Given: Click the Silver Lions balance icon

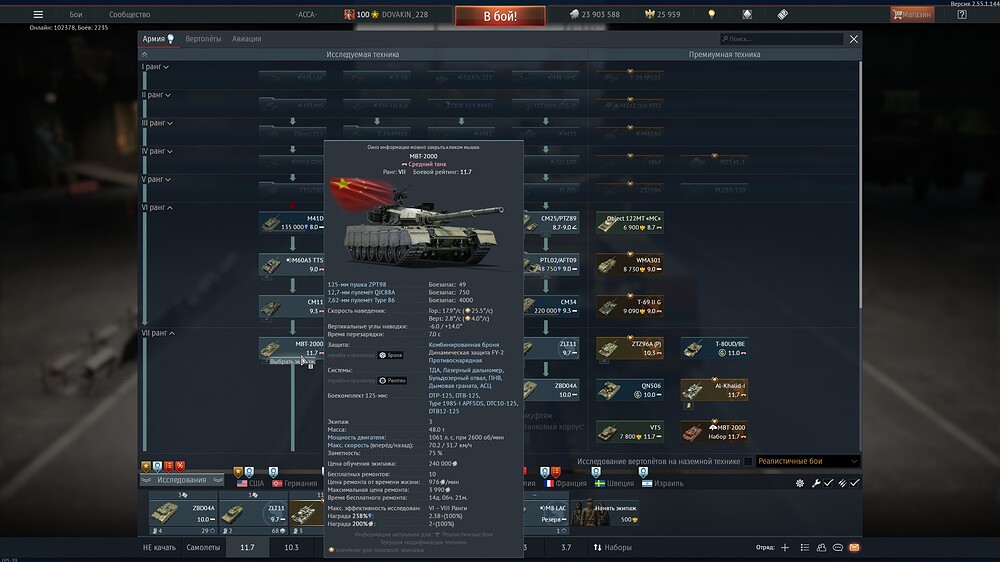Looking at the screenshot, I should [574, 14].
